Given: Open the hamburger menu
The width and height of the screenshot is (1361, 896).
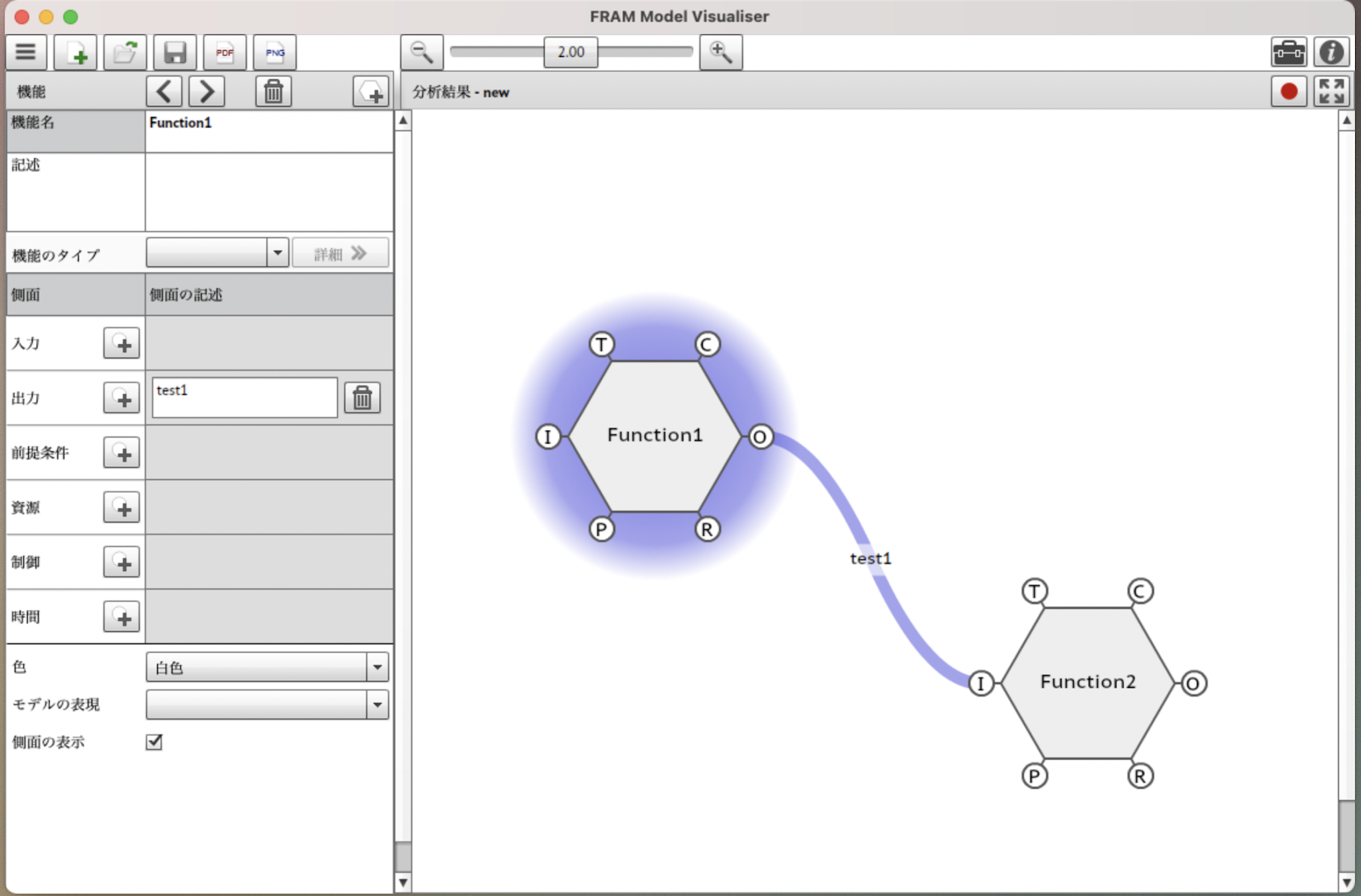Looking at the screenshot, I should click(x=25, y=52).
